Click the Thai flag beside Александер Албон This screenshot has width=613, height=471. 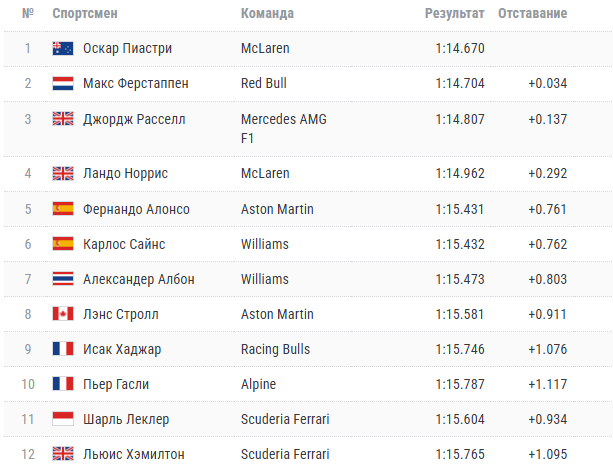point(63,279)
